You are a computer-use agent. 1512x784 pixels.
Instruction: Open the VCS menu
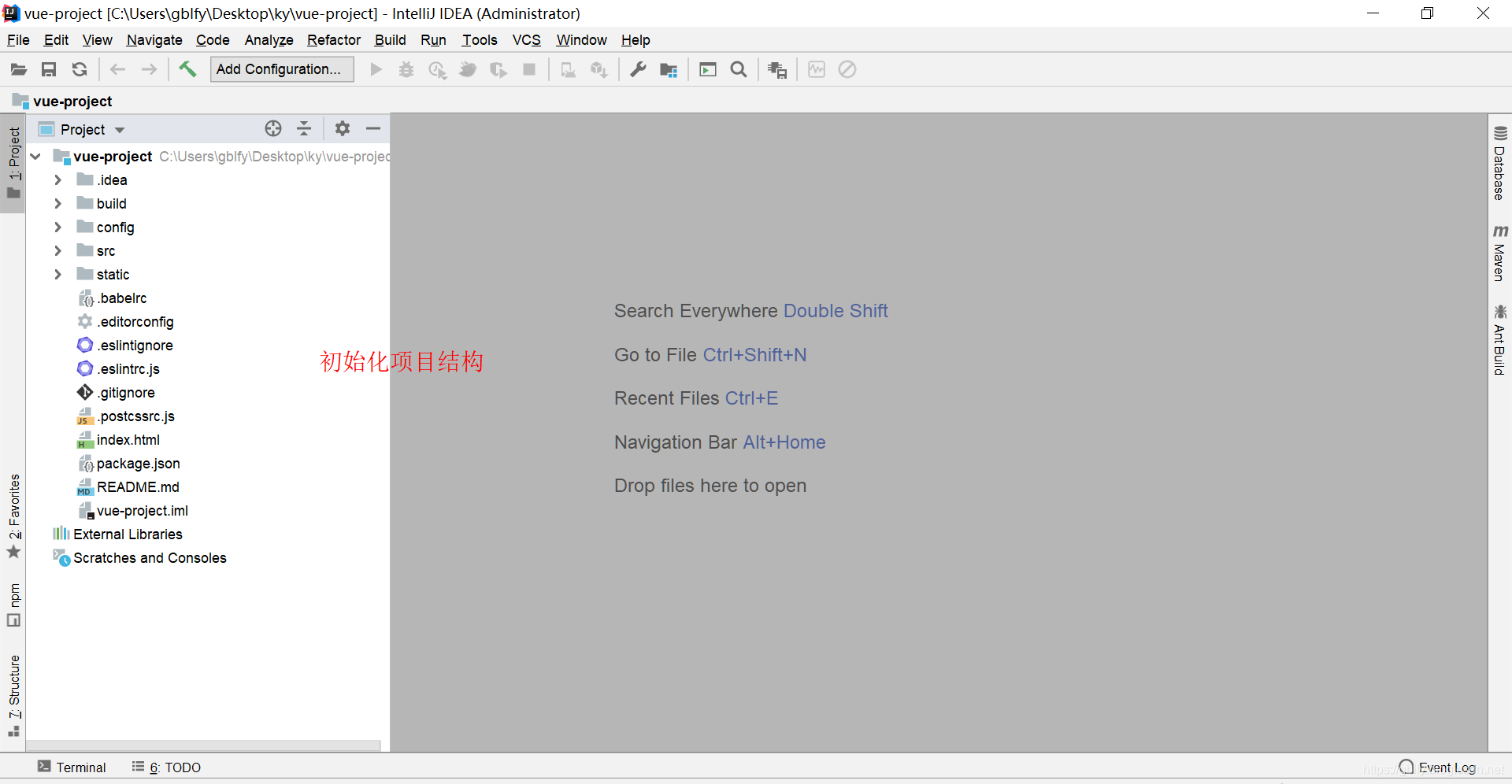(527, 40)
